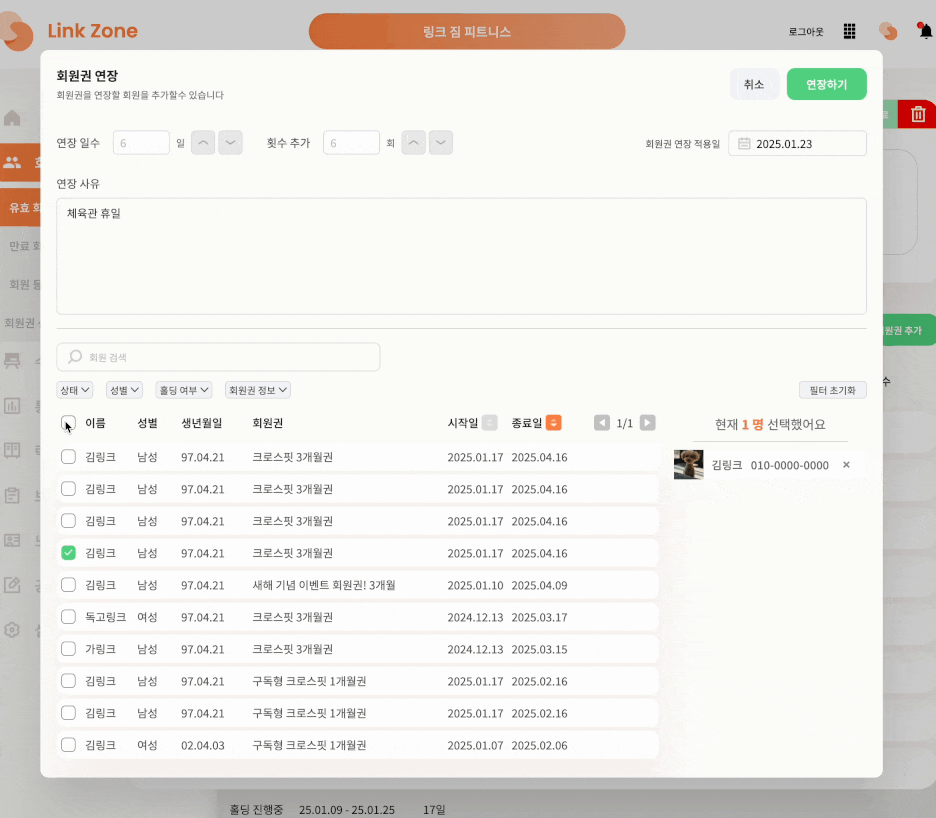The width and height of the screenshot is (936, 818).
Task: Remove selected member 김링크 with X
Action: 846,465
